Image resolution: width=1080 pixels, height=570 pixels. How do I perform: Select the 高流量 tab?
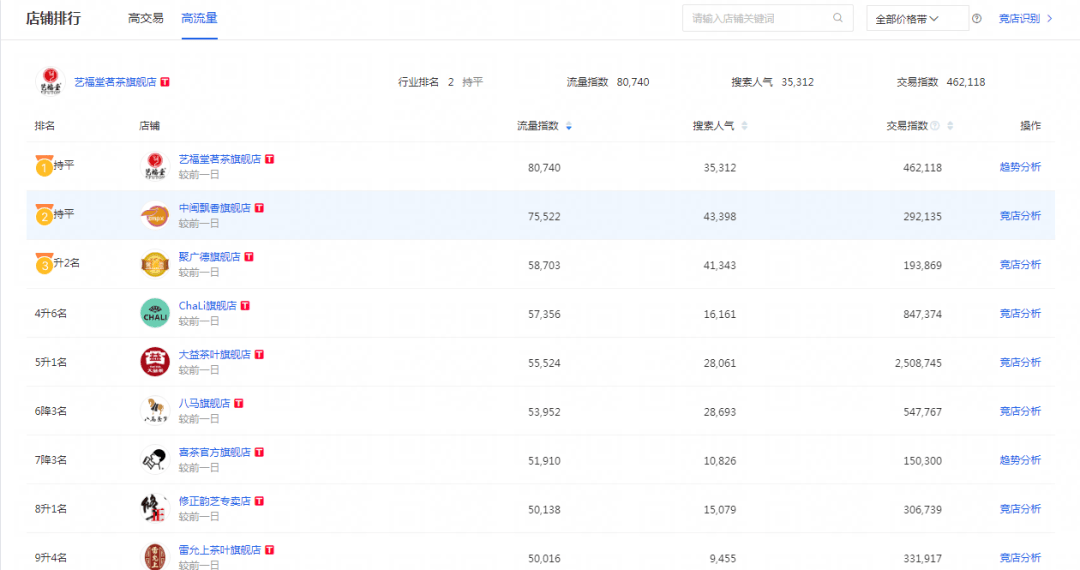tap(199, 19)
